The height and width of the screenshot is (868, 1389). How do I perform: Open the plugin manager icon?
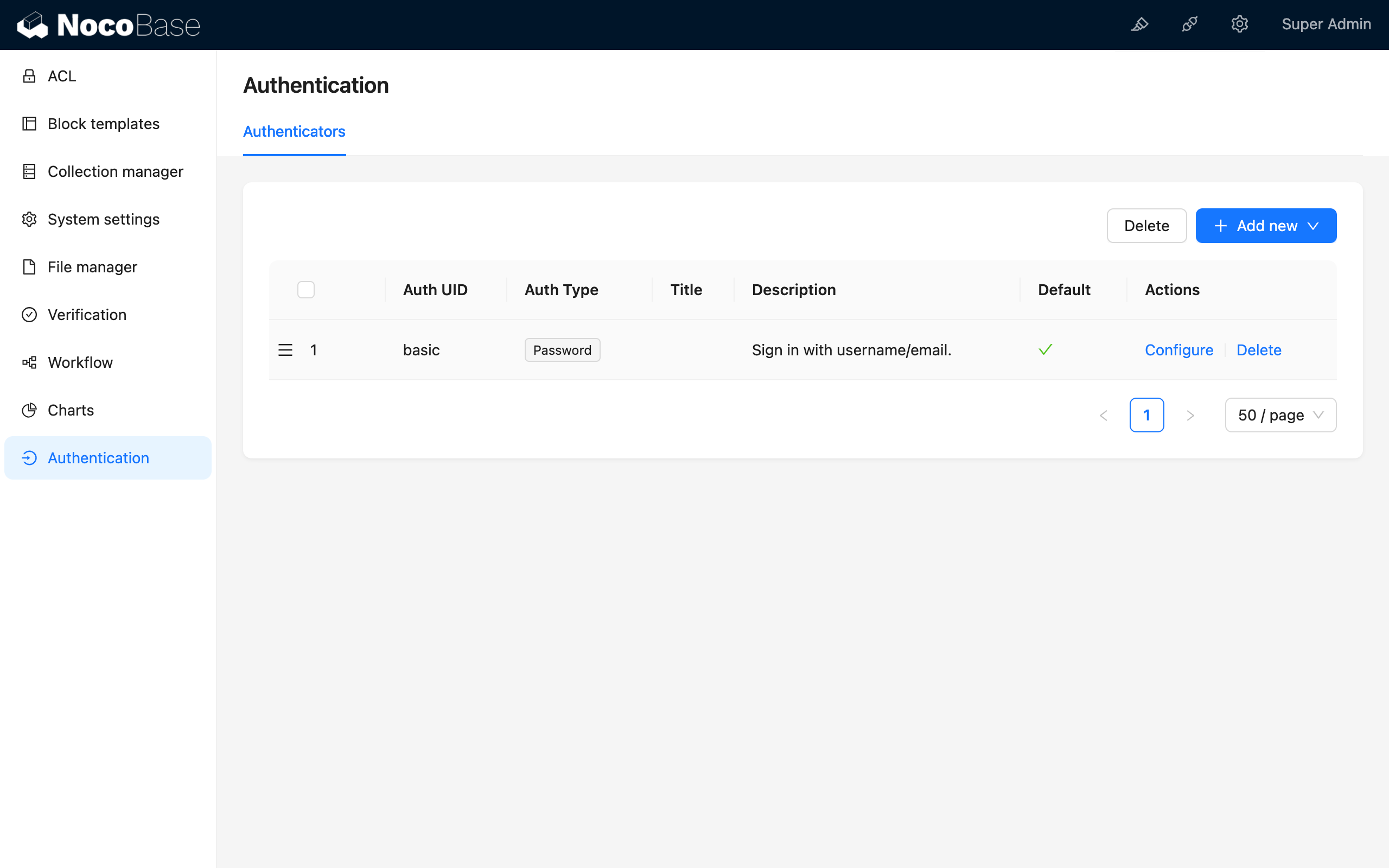(x=1190, y=25)
